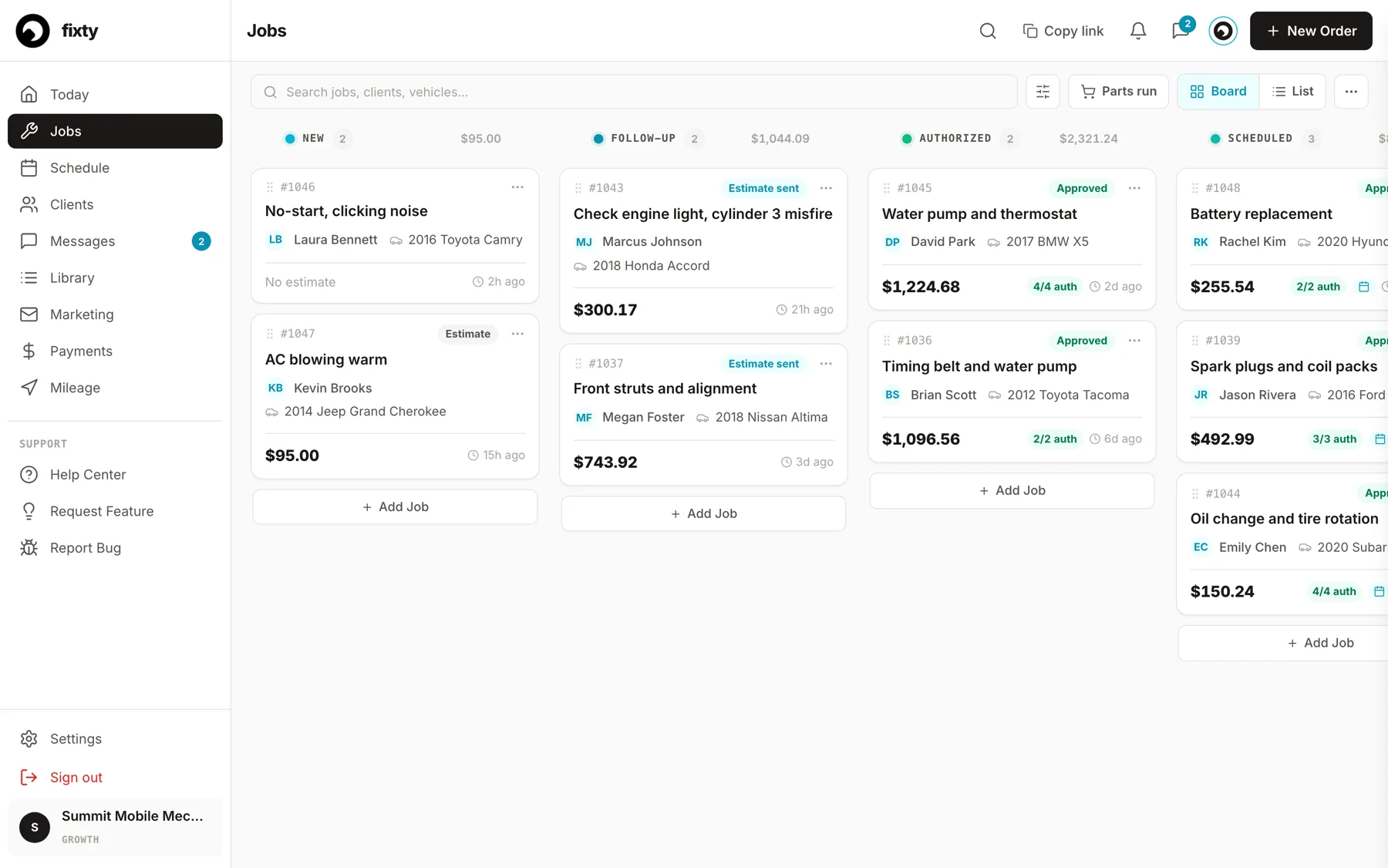Open Settings in the sidebar
The image size is (1388, 868).
click(115, 738)
